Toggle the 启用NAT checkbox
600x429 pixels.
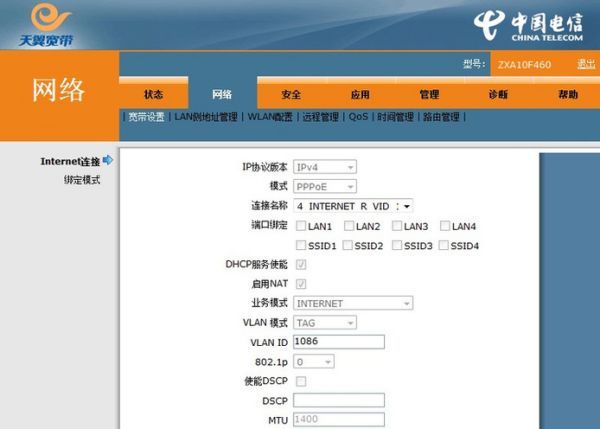301,284
